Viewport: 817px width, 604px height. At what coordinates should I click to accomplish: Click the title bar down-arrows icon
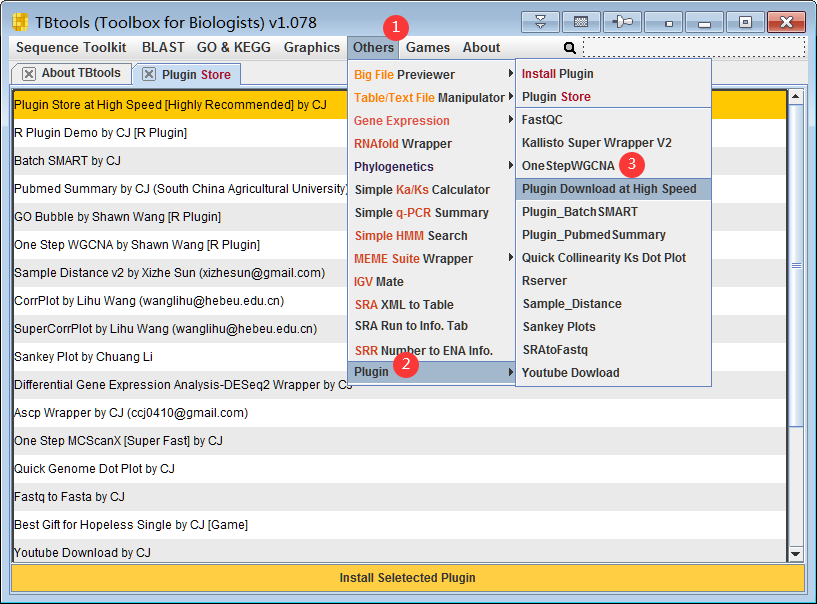click(x=540, y=22)
